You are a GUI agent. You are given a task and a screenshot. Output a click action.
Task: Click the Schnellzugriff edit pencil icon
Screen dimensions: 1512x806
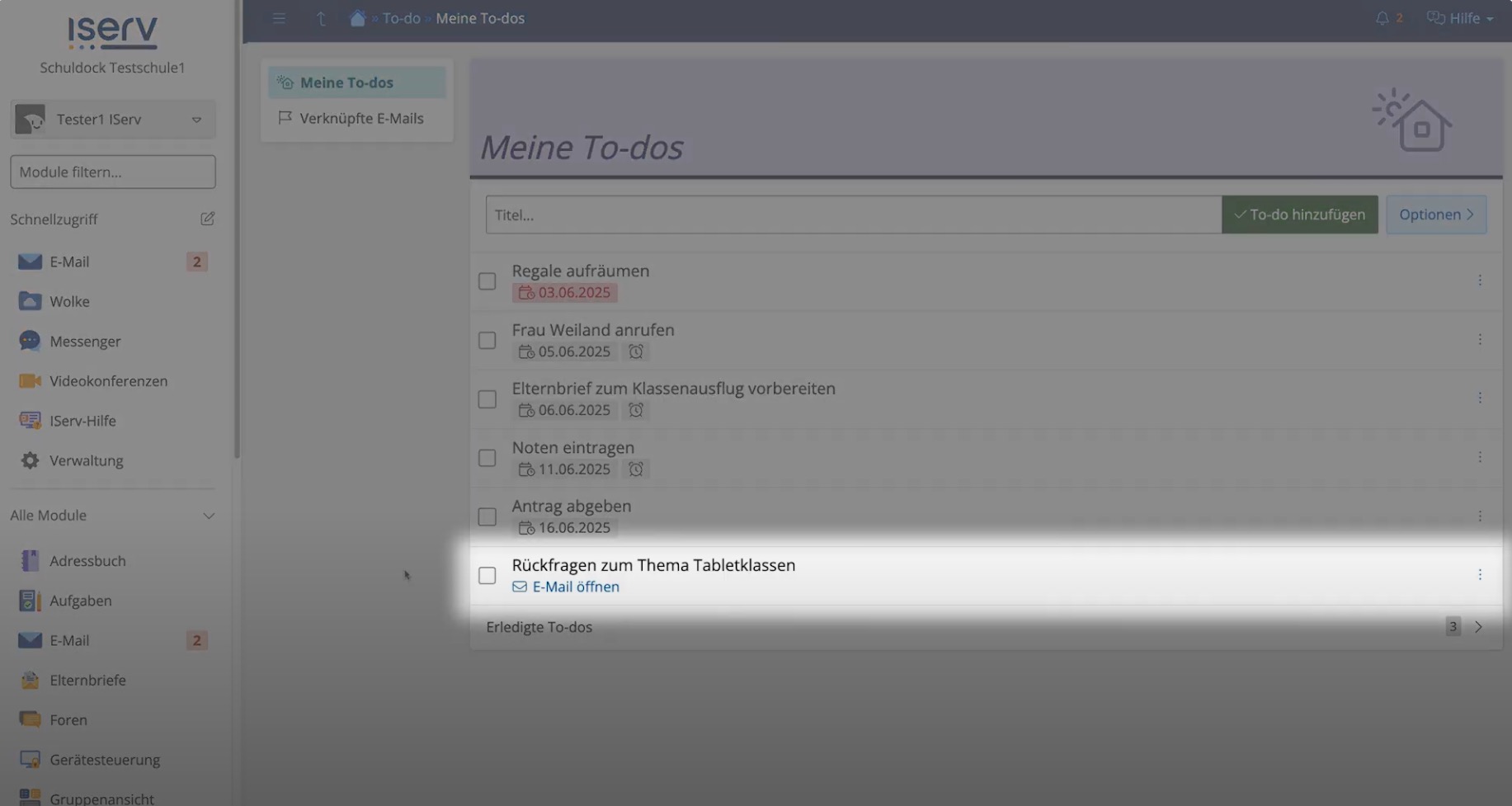tap(207, 218)
